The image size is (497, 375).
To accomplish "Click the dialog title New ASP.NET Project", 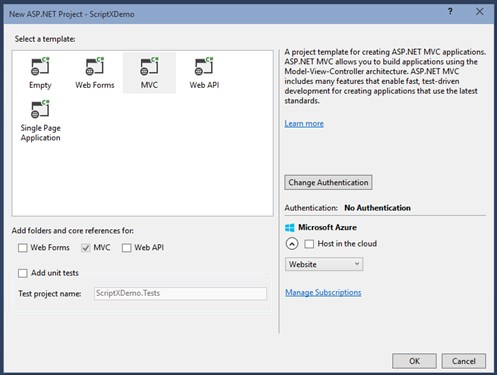I will tap(72, 14).
